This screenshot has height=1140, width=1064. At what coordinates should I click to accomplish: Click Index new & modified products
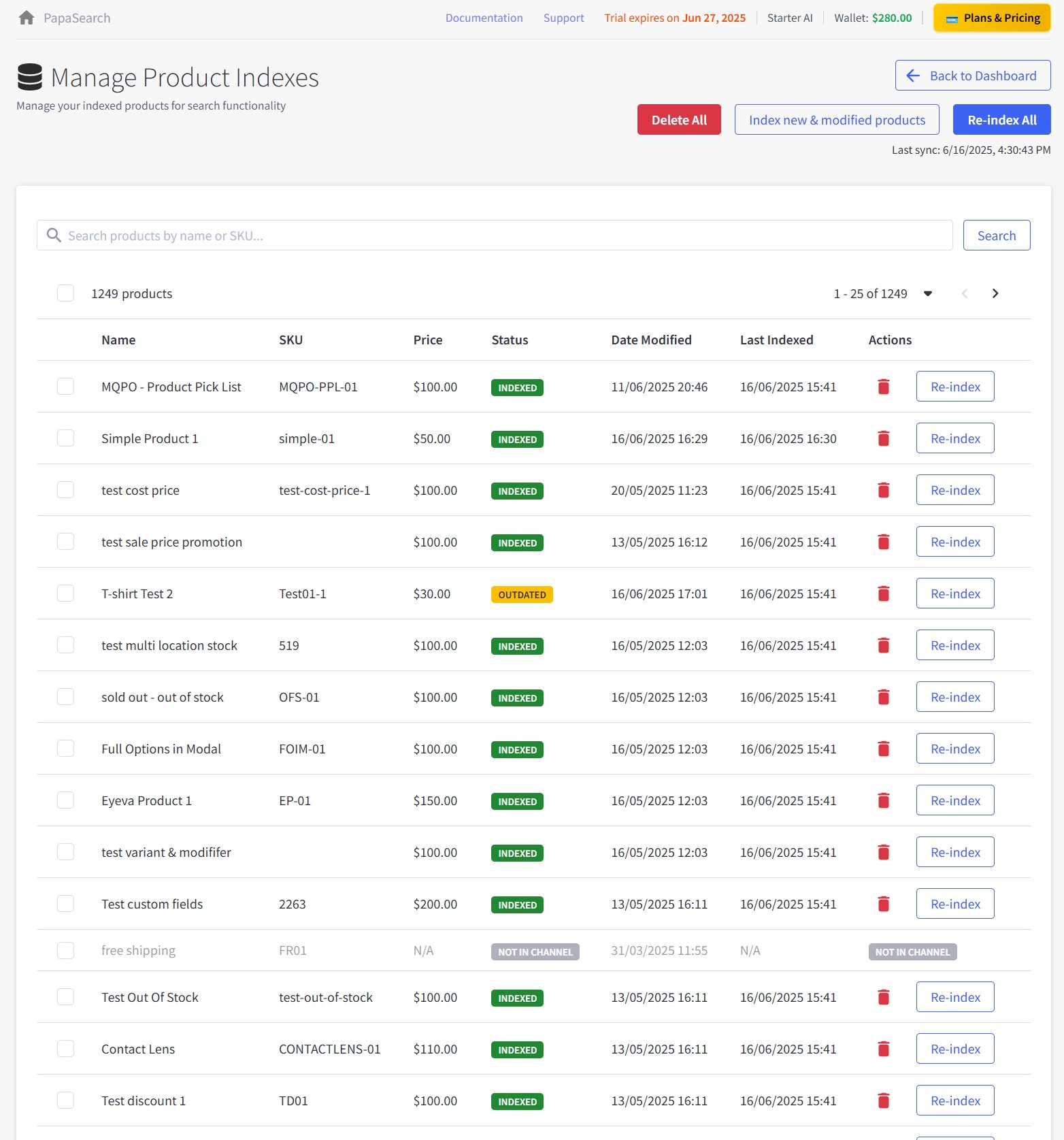[837, 120]
